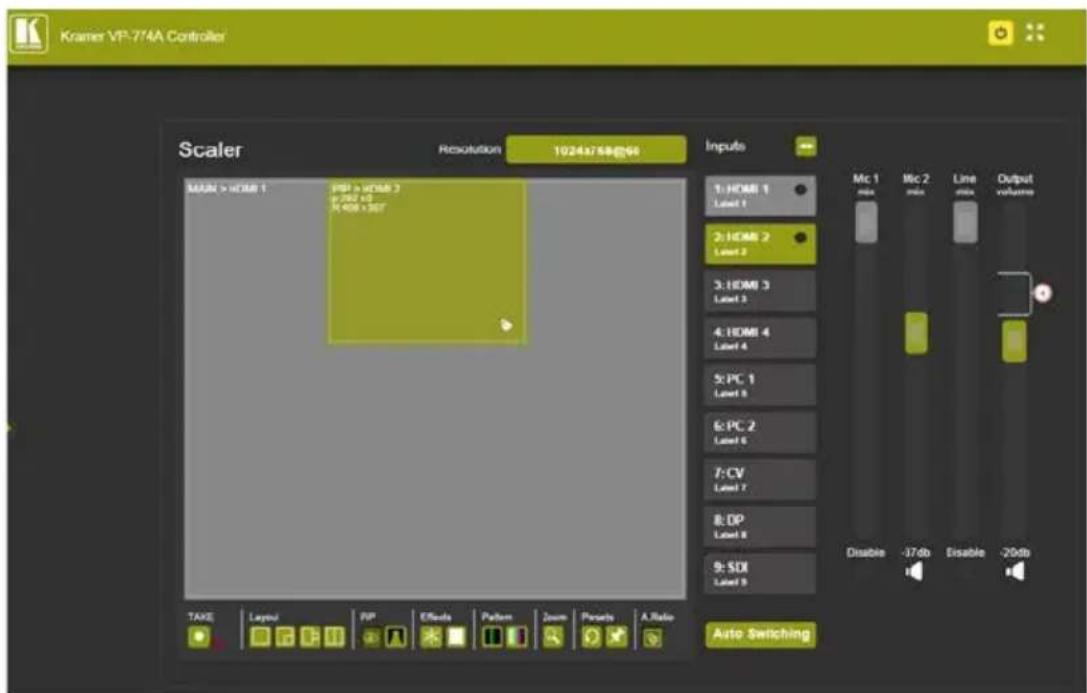This screenshot has width=1087, height=693.
Task: Click the PIP source swap icon
Action: (x=396, y=637)
